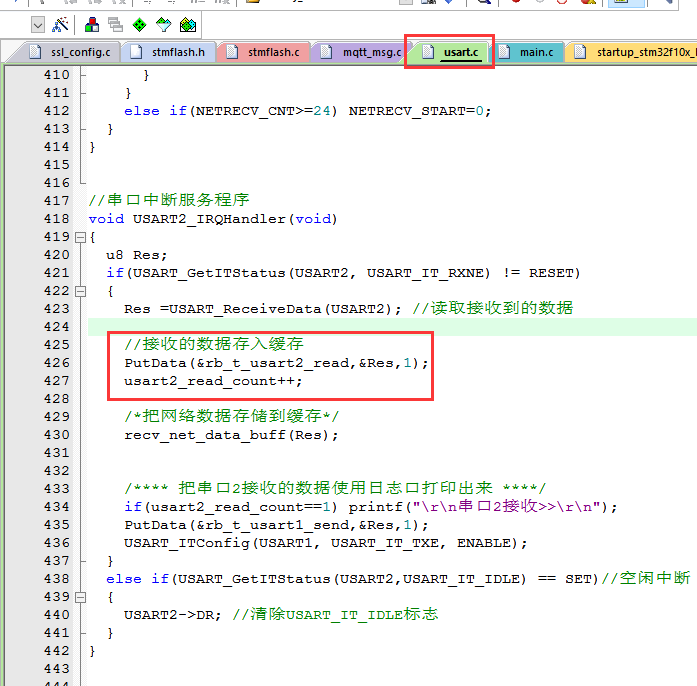Screen dimensions: 697x686
Task: Click 'usart2_read_count++;' statement
Action: pyautogui.click(x=213, y=381)
